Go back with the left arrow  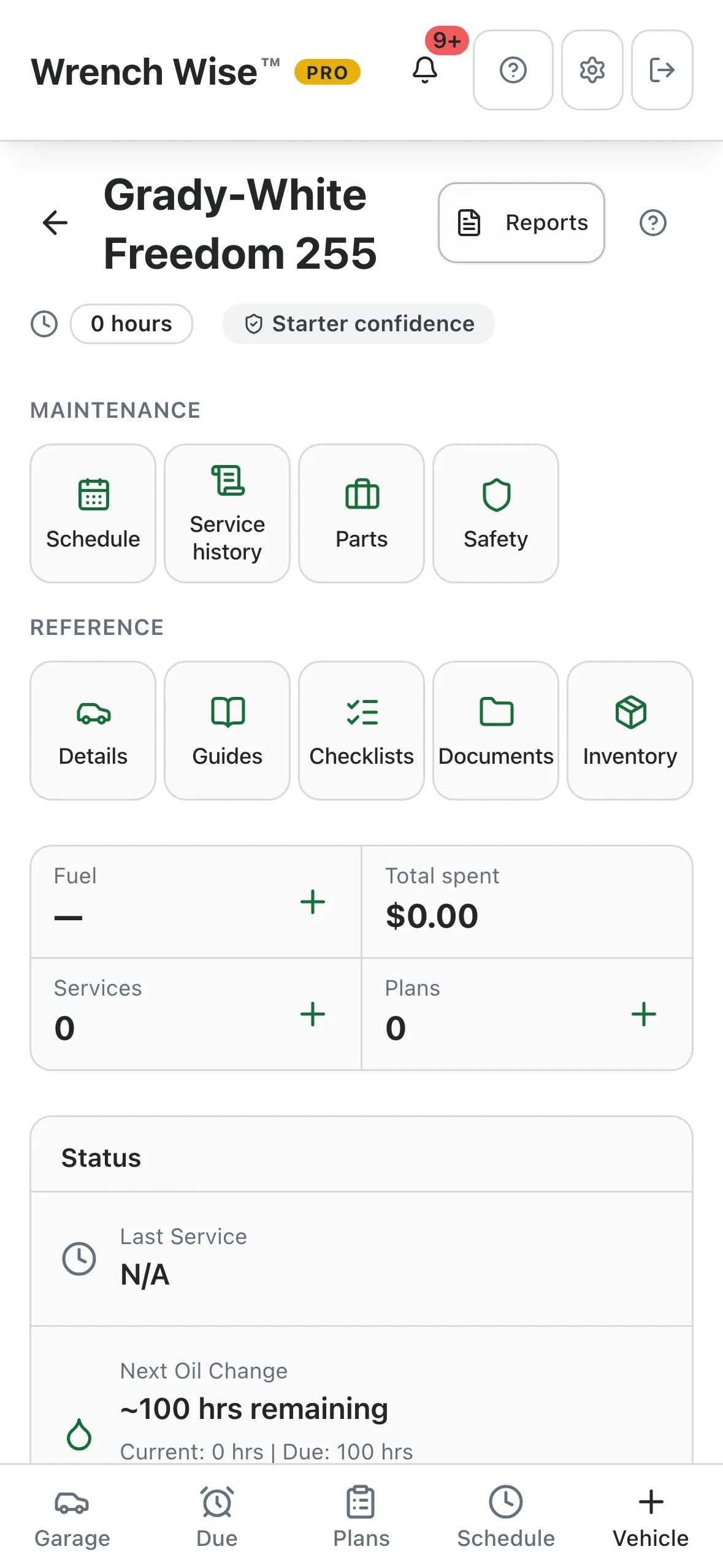coord(55,223)
